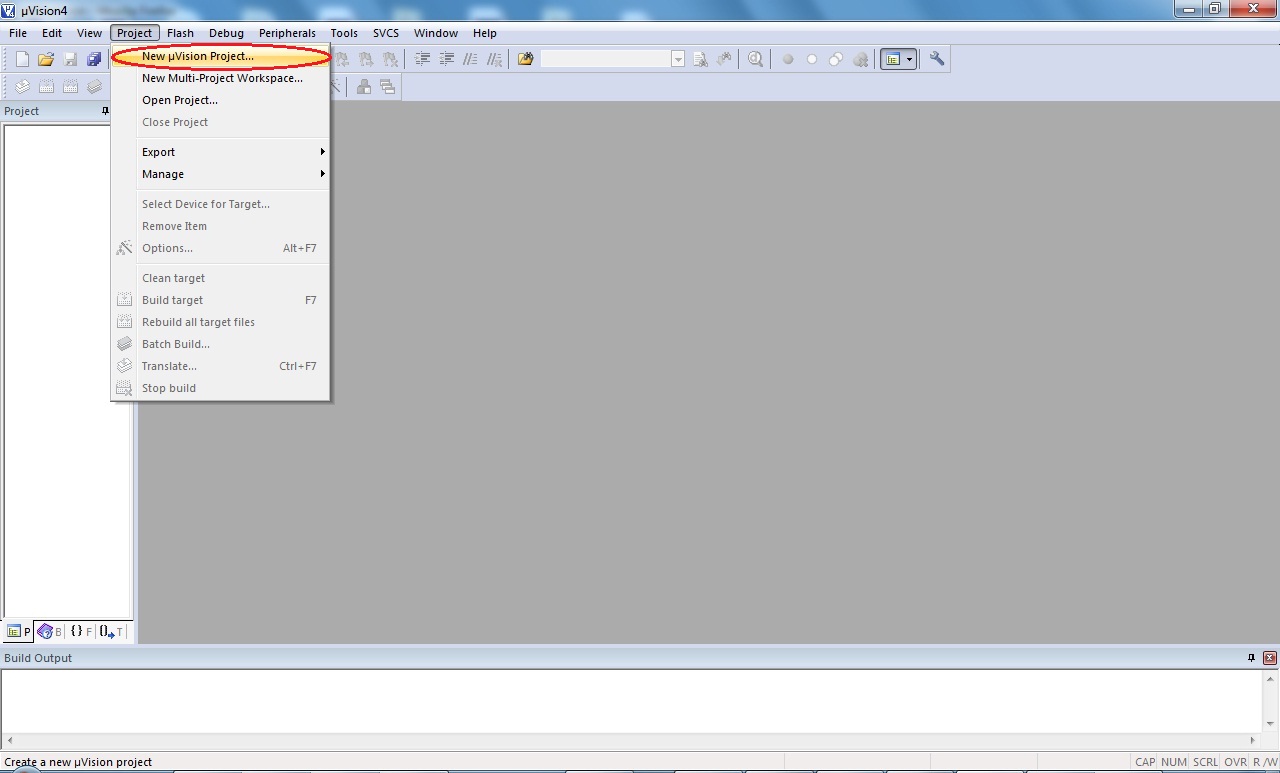Screen dimensions: 1280x773
Task: Click the Manage Components icon in build toolbar
Action: point(364,87)
